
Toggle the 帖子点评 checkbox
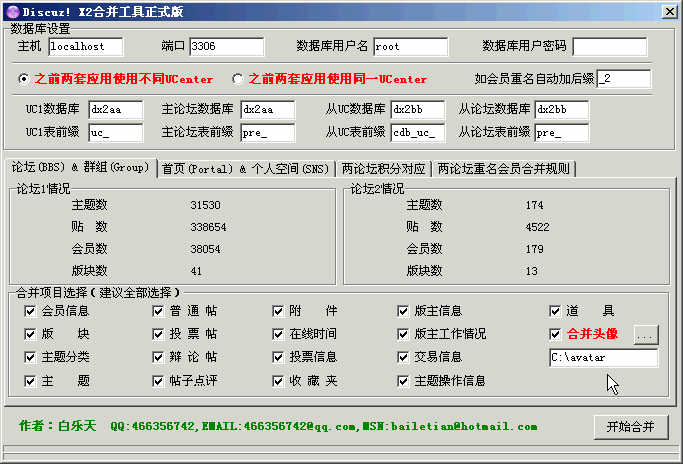158,381
